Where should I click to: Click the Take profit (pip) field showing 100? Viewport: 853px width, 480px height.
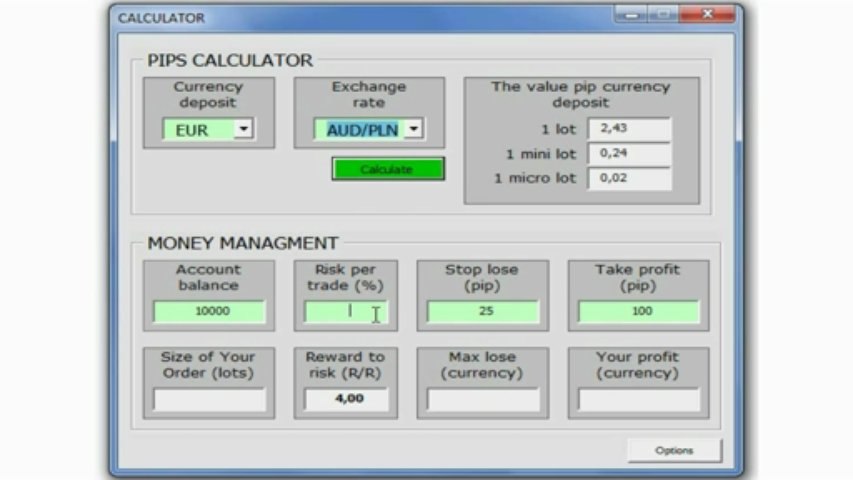tap(639, 311)
